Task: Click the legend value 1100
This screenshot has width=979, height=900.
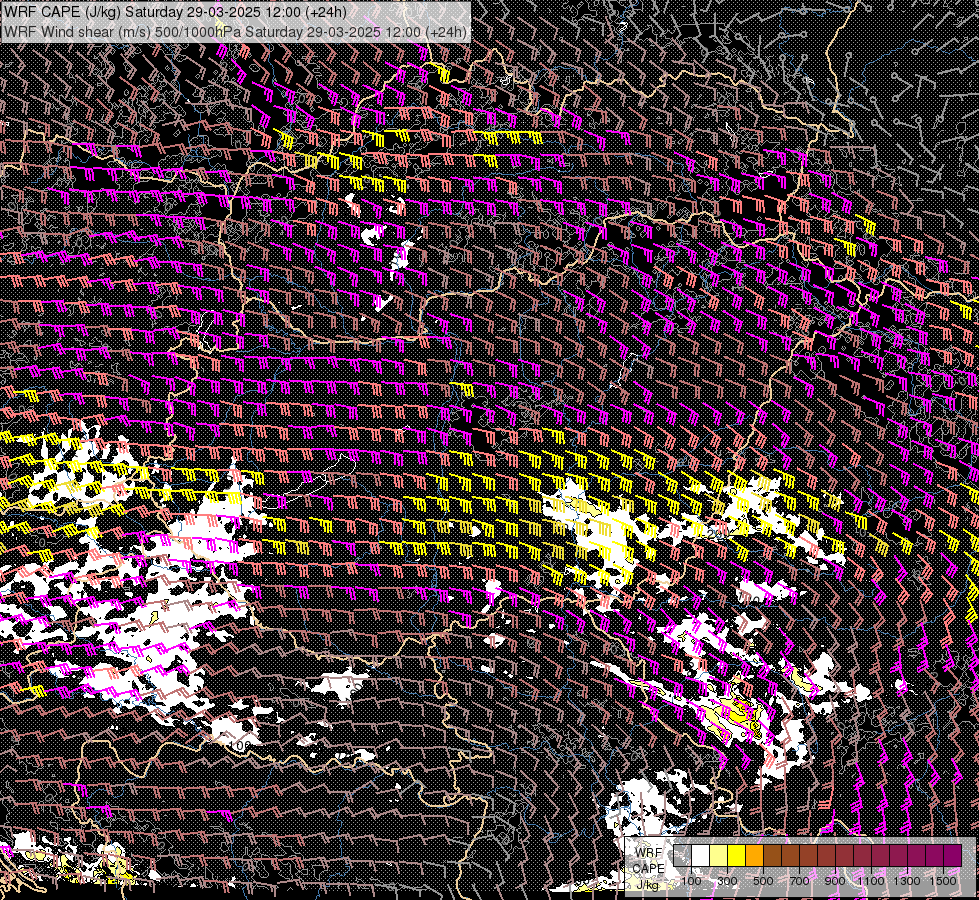Action: [871, 881]
